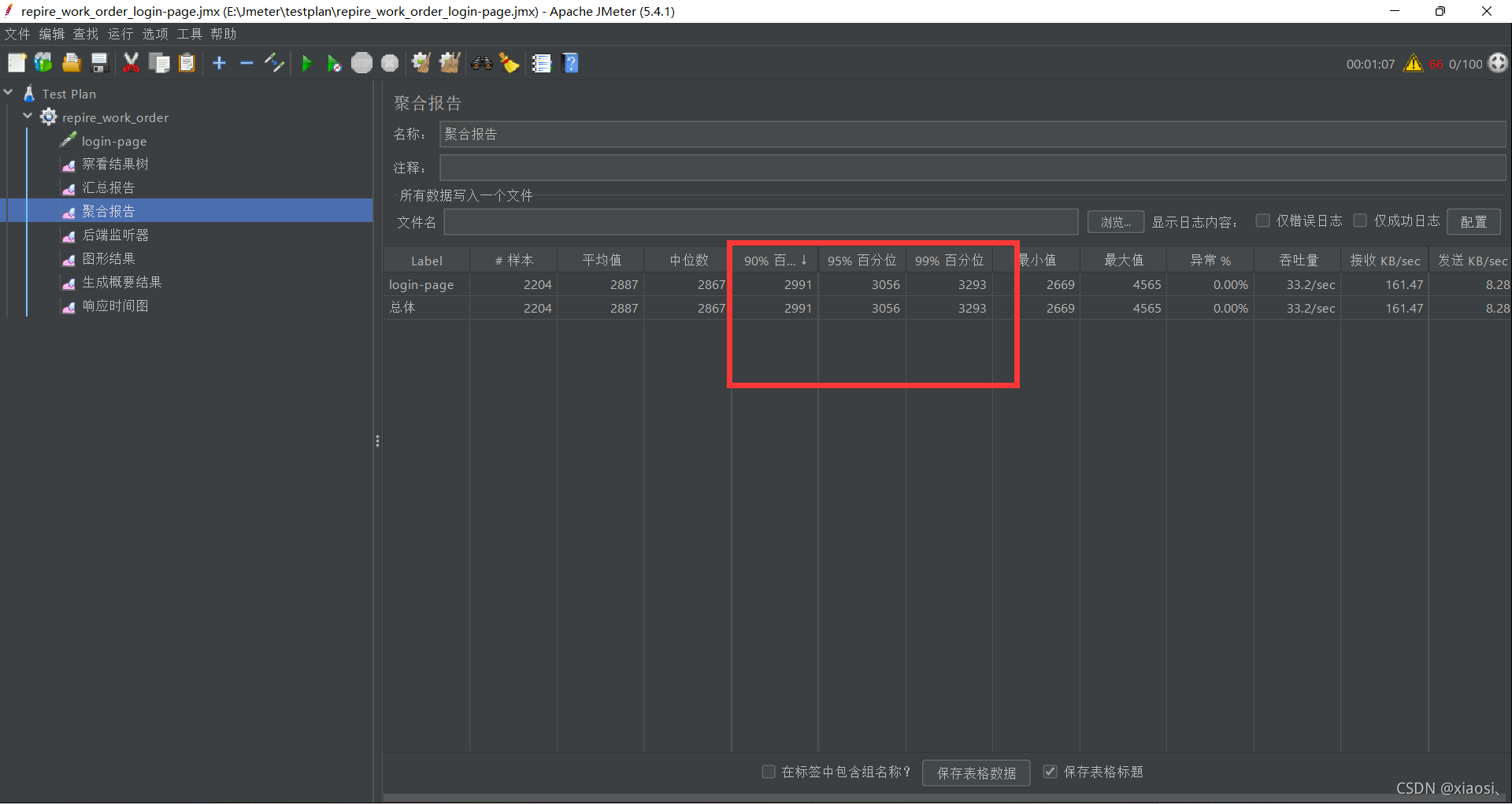Collapse all nodes with minus icon
1512x804 pixels.
(x=246, y=63)
